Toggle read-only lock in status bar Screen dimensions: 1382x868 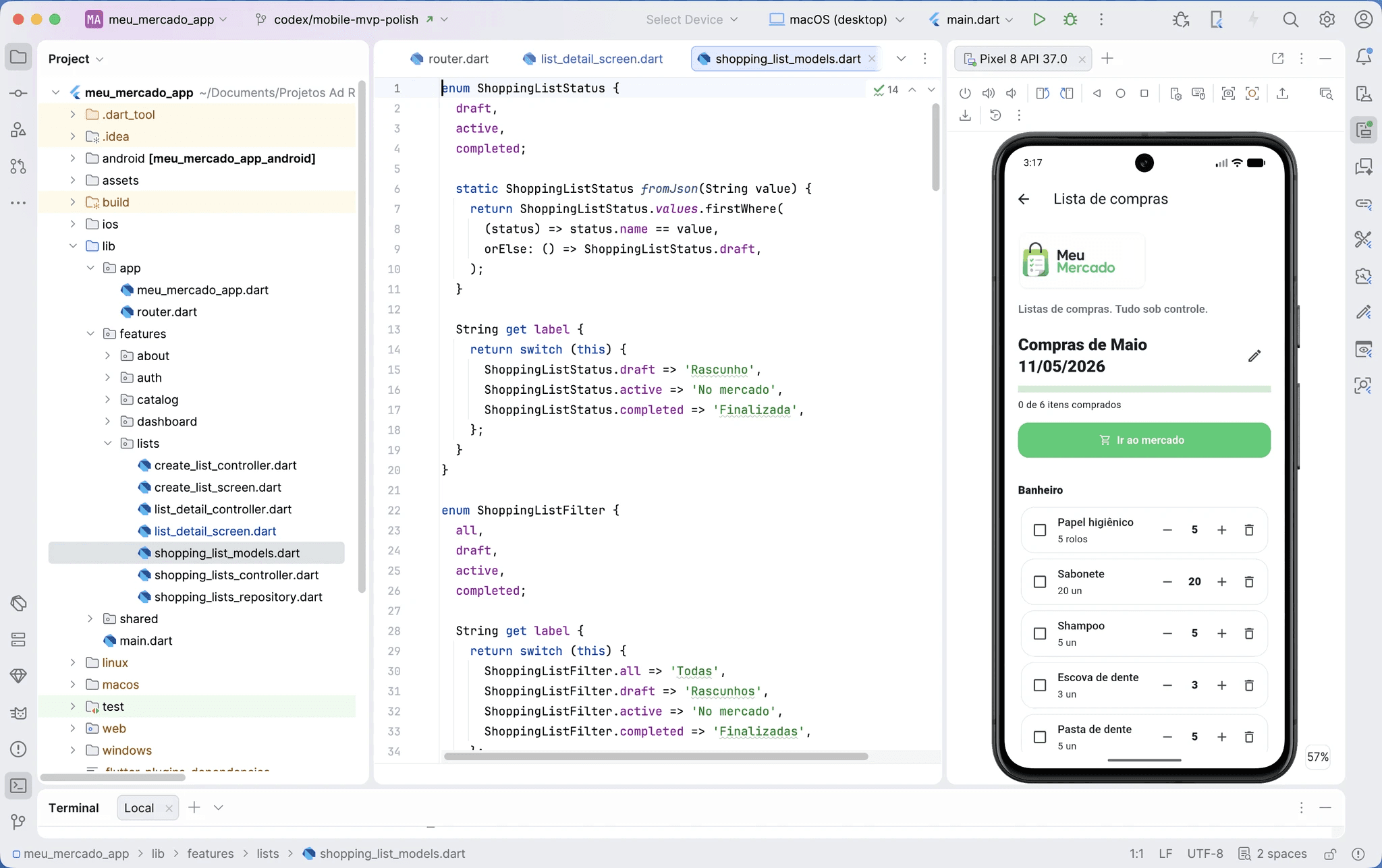tap(1330, 854)
